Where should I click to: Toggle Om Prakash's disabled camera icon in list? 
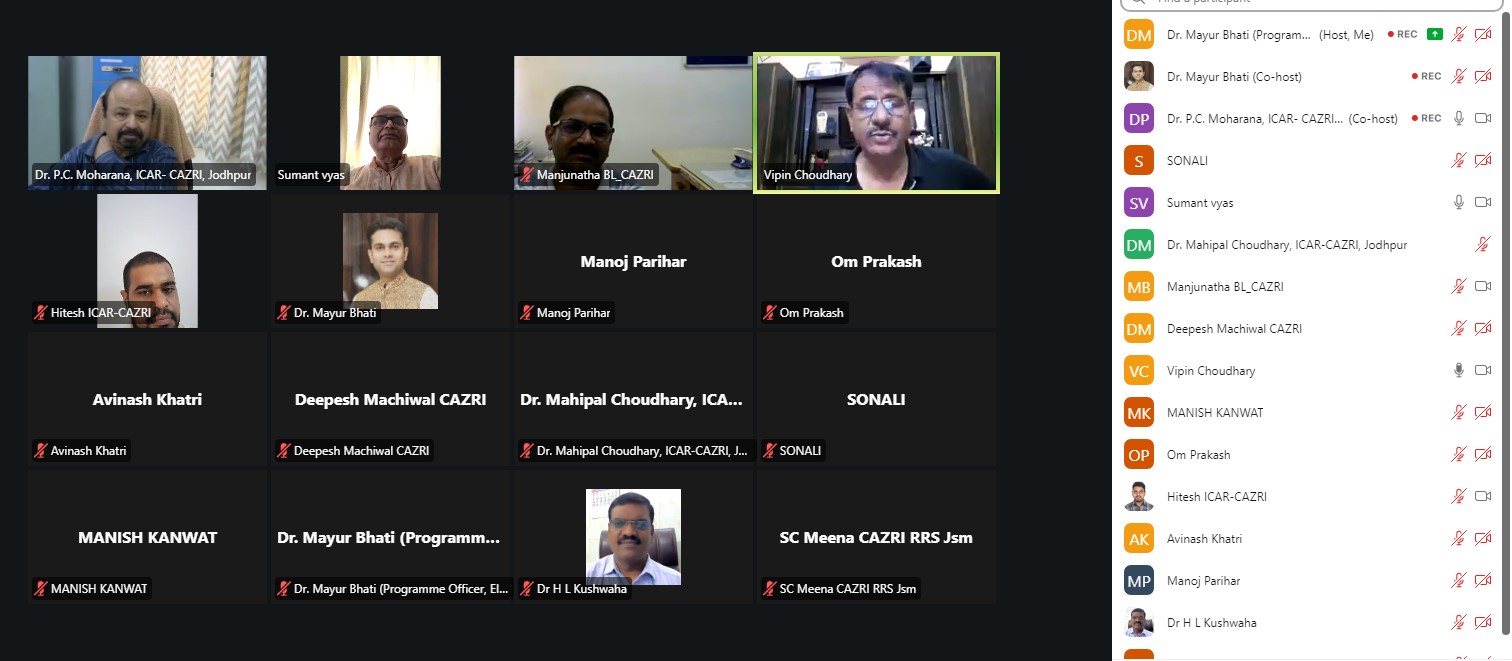1483,454
